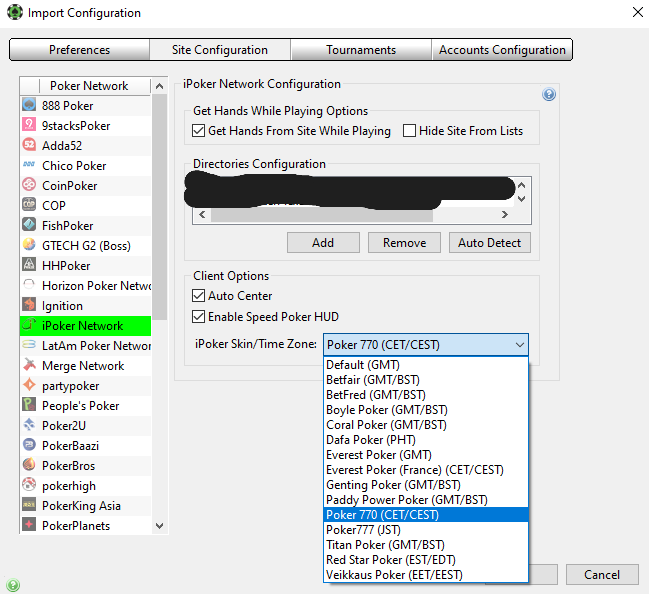Click the People's Poker icon
Screen dimensions: 649x594
pyautogui.click(x=29, y=405)
